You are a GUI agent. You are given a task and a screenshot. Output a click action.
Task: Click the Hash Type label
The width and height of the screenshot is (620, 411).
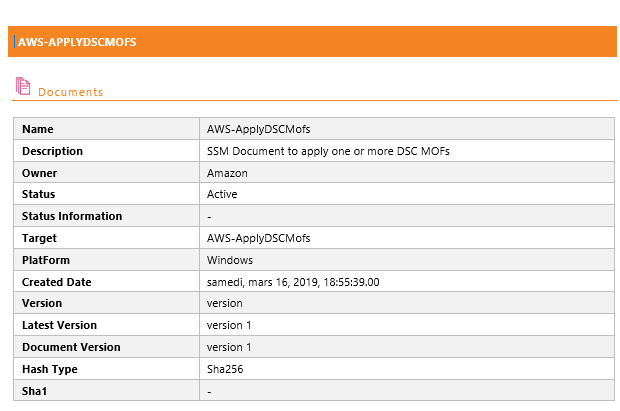coord(50,369)
